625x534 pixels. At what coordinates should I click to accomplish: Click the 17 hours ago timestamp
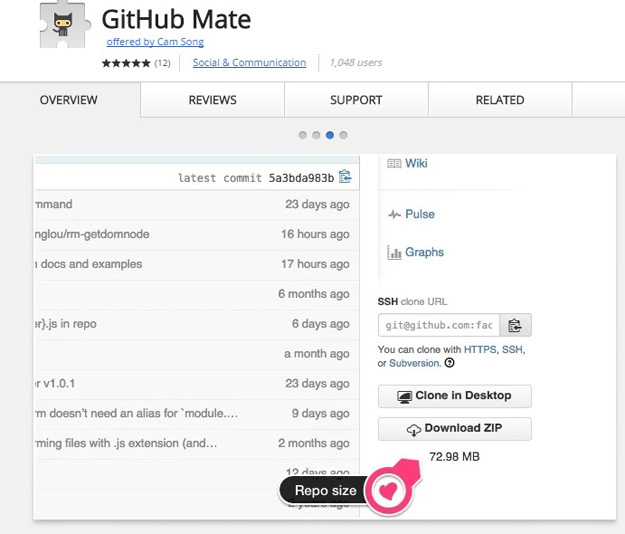[315, 264]
